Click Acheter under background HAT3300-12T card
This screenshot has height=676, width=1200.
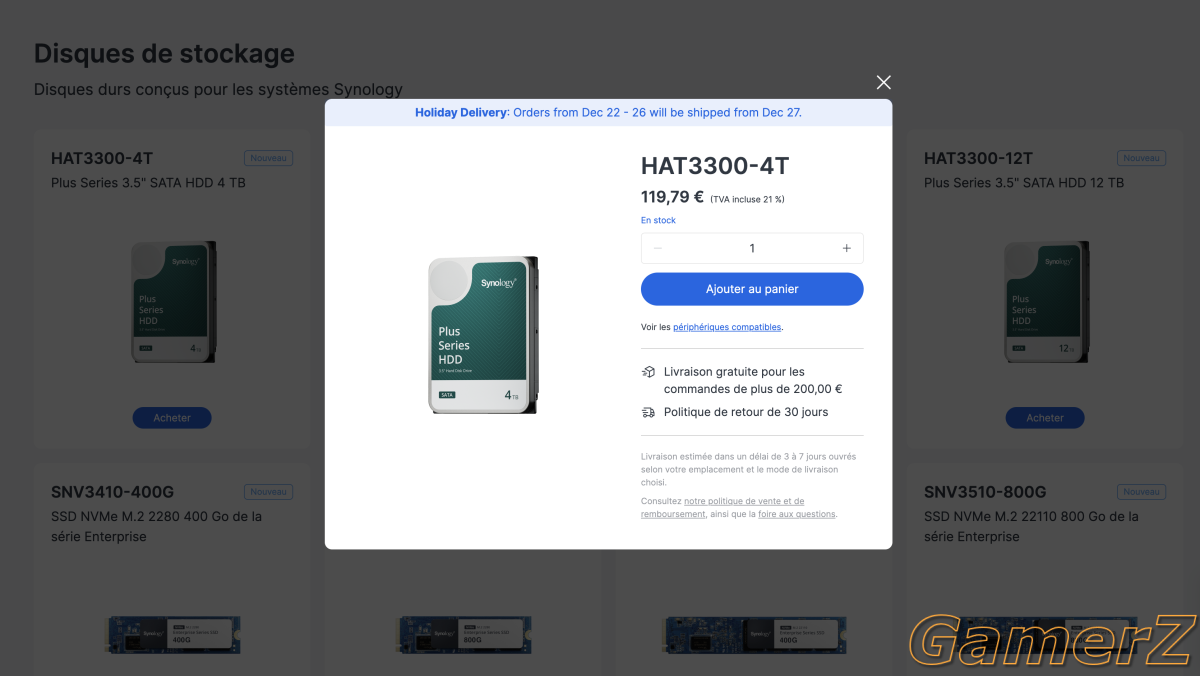pos(1045,418)
